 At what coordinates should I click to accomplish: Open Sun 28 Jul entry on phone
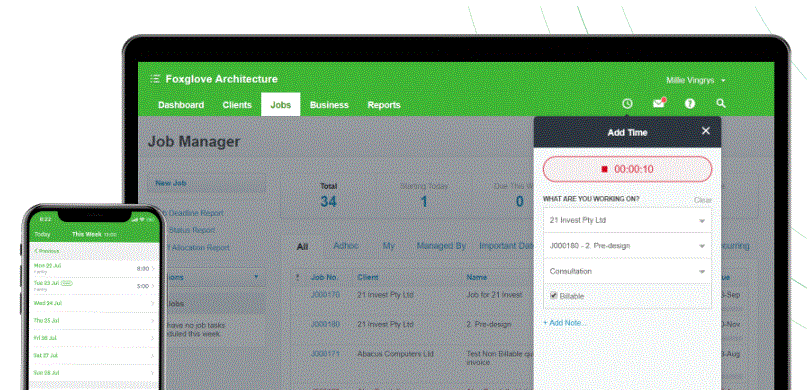click(94, 373)
